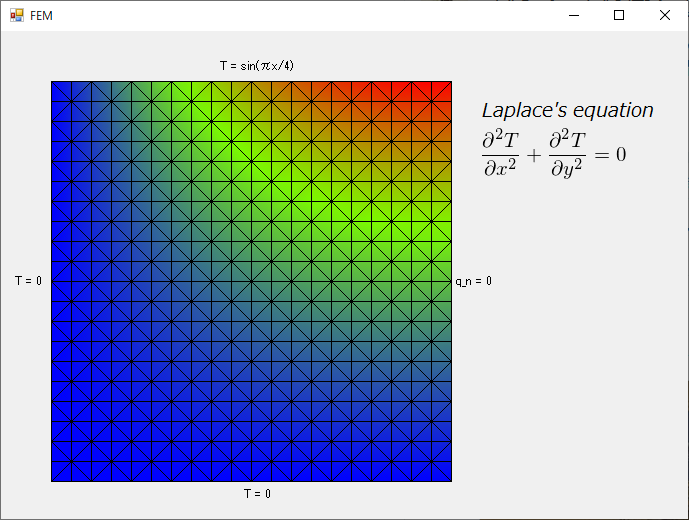Click the FEM application icon in title bar
689x520 pixels.
(17, 15)
